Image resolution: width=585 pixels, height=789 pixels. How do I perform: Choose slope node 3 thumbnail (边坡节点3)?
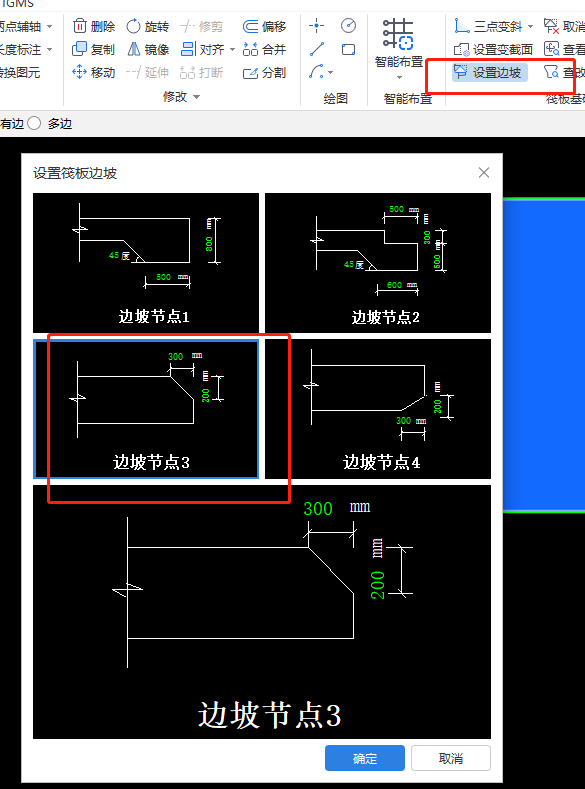[146, 409]
